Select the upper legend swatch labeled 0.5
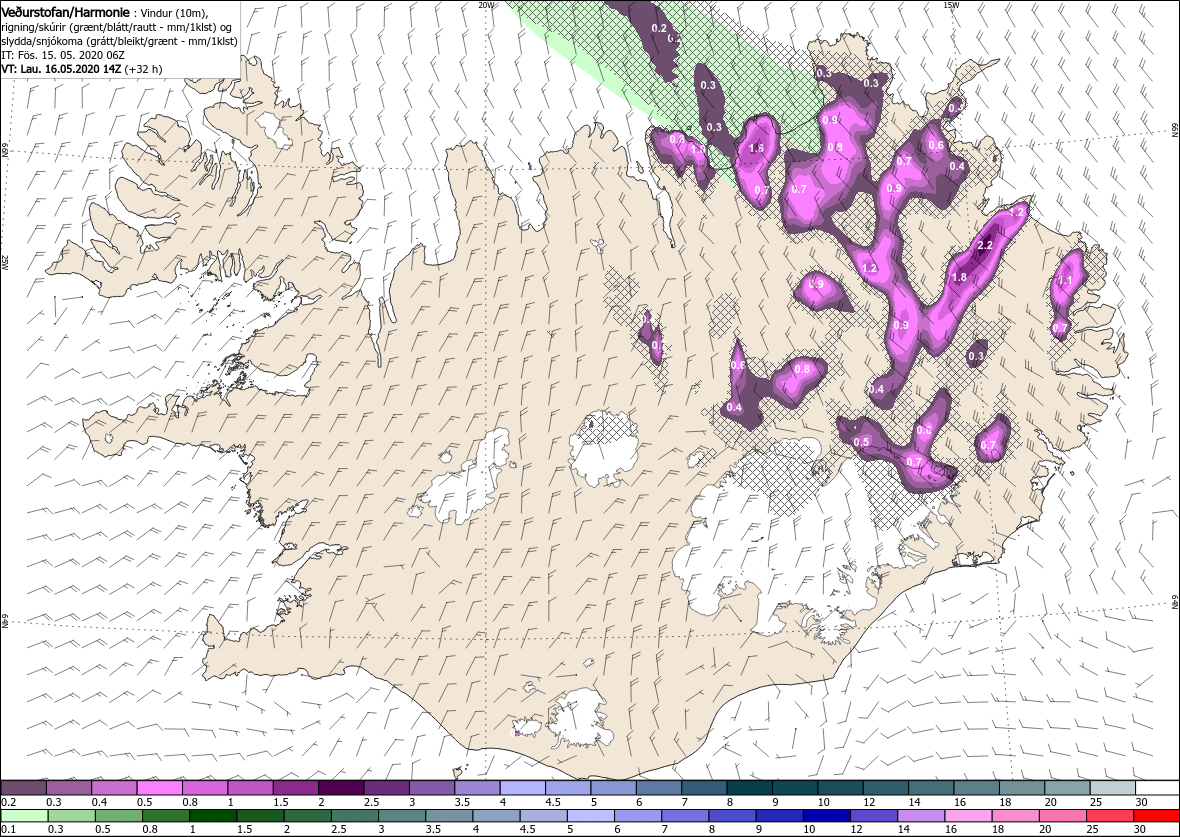Viewport: 1180px width, 837px height. click(x=160, y=788)
